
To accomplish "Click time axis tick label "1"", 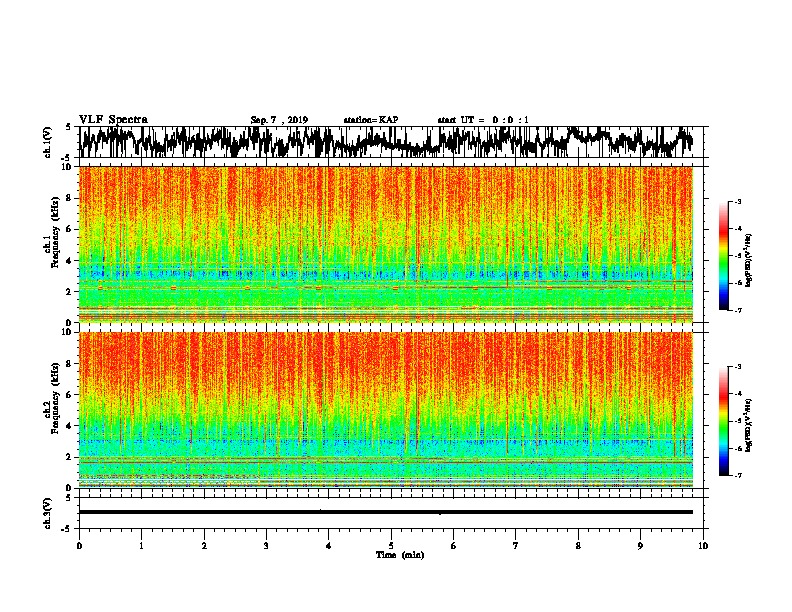I will click(141, 546).
